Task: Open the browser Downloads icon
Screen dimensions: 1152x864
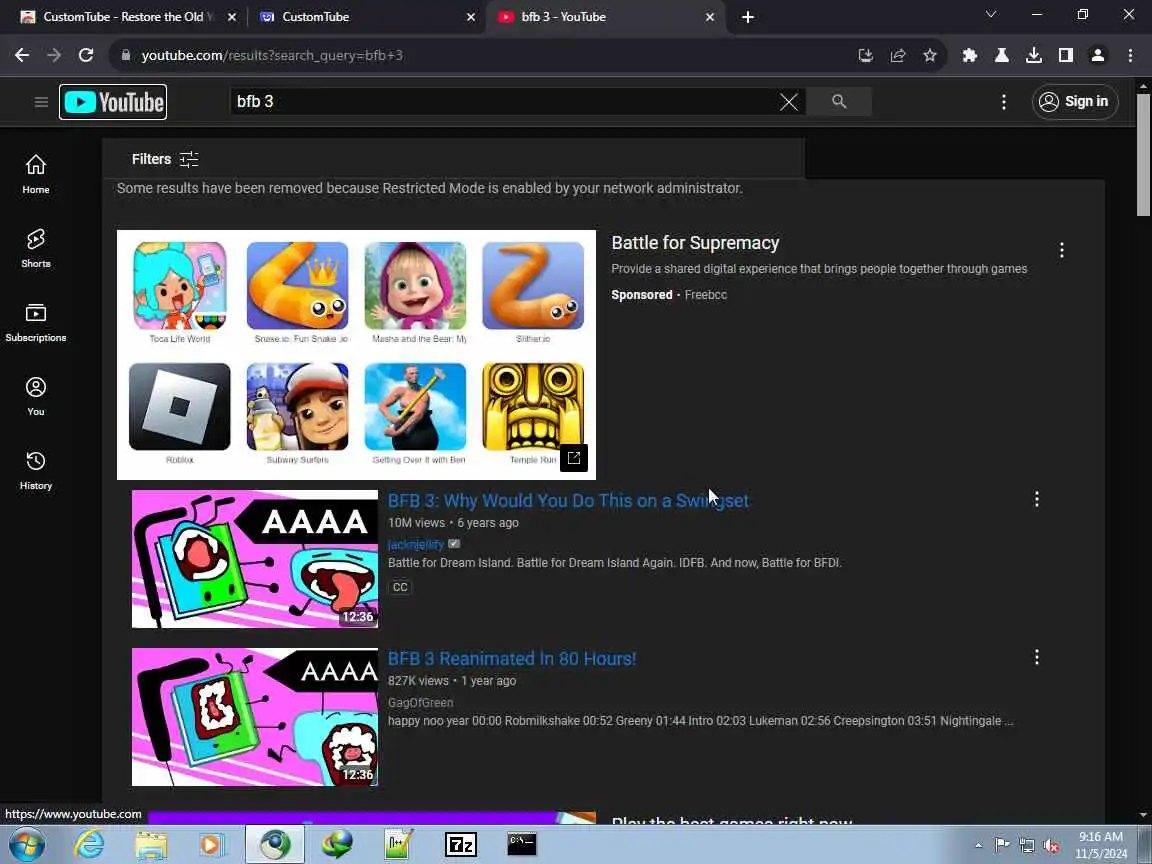Action: click(1034, 55)
